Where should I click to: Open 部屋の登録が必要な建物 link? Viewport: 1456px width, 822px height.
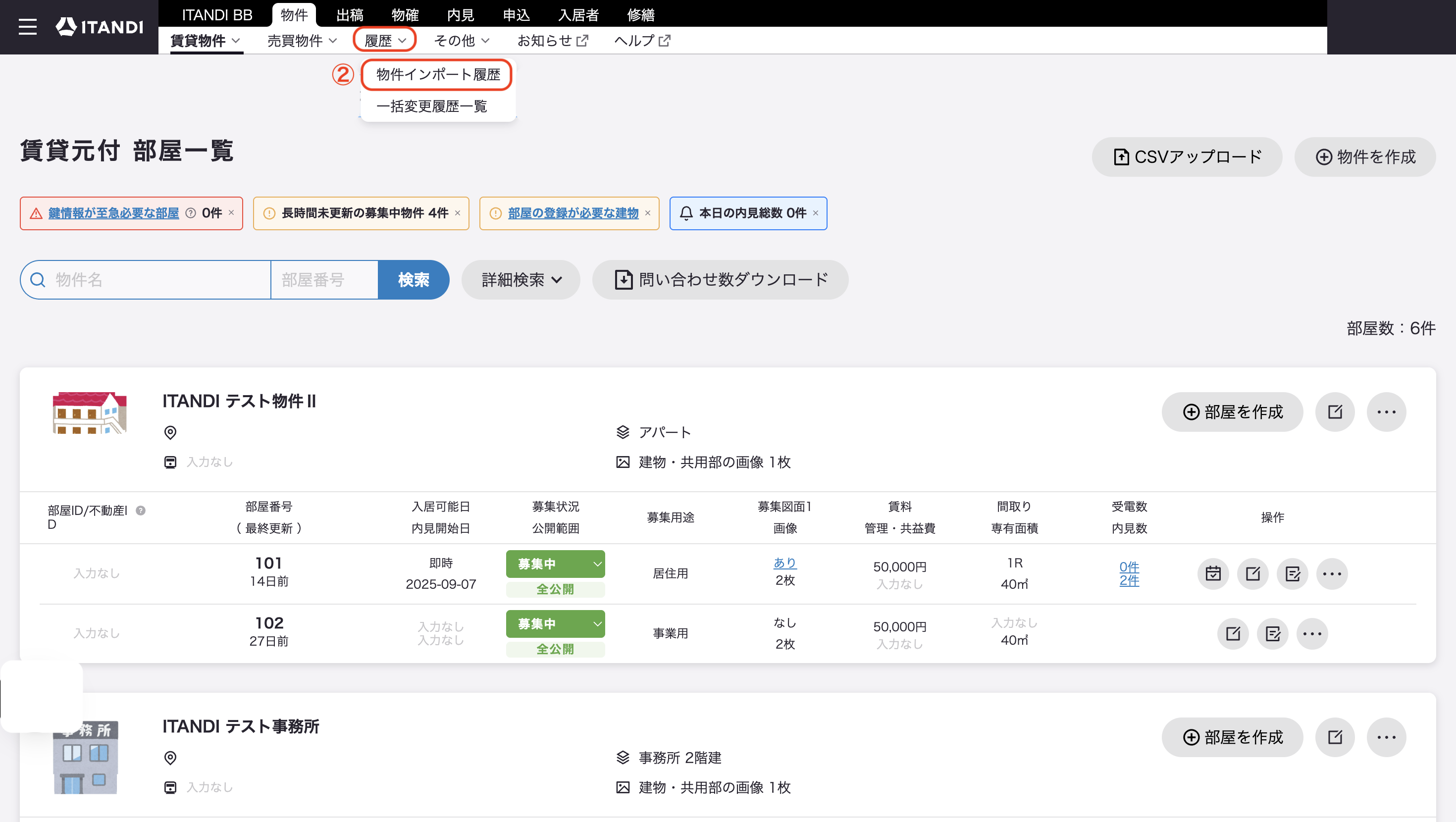(573, 212)
